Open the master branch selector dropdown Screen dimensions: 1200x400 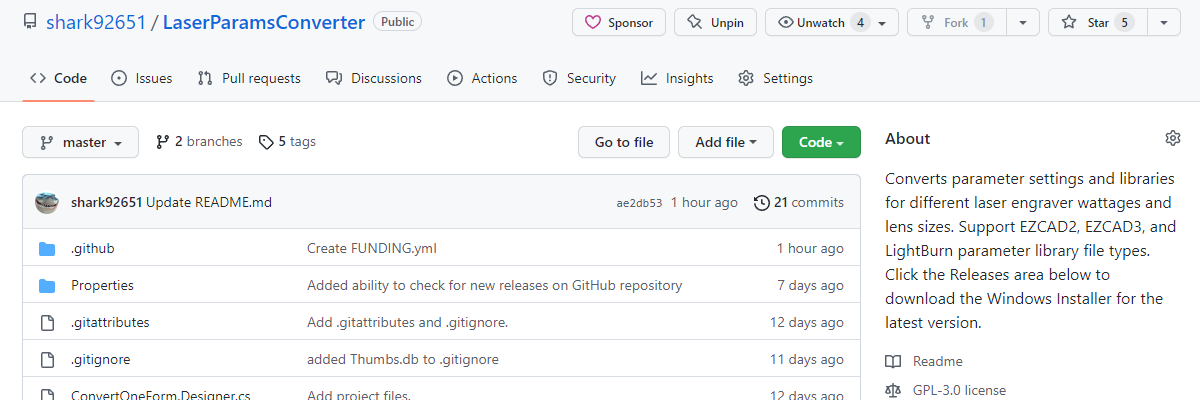(x=80, y=142)
